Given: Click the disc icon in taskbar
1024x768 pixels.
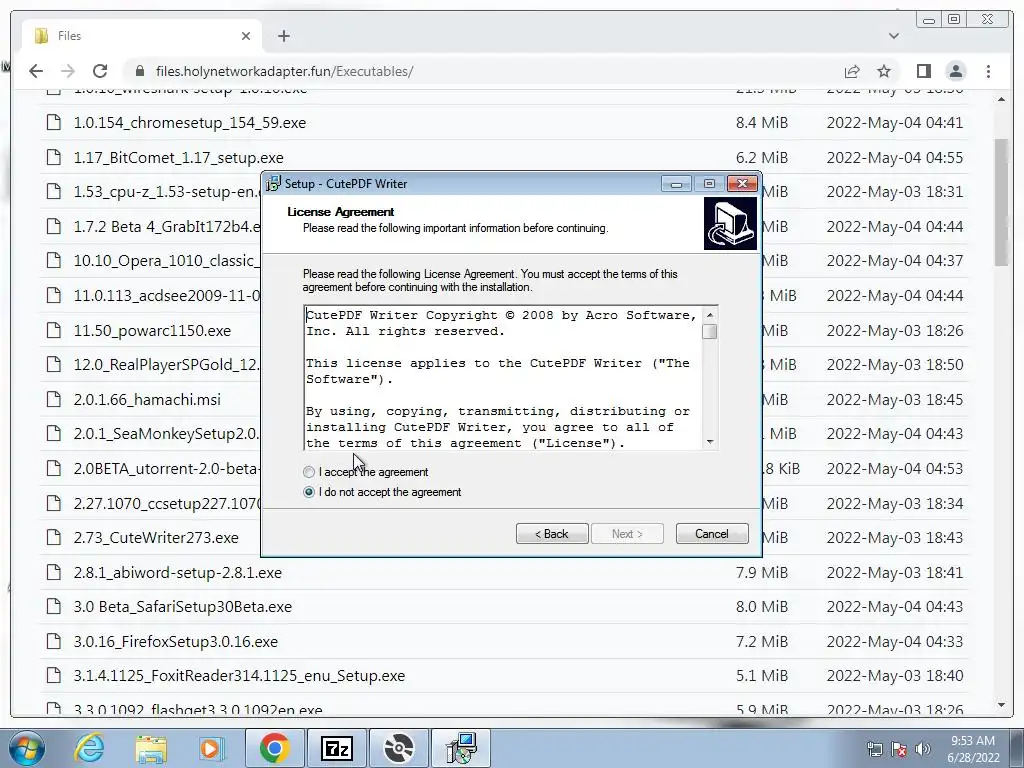Looking at the screenshot, I should click(398, 748).
